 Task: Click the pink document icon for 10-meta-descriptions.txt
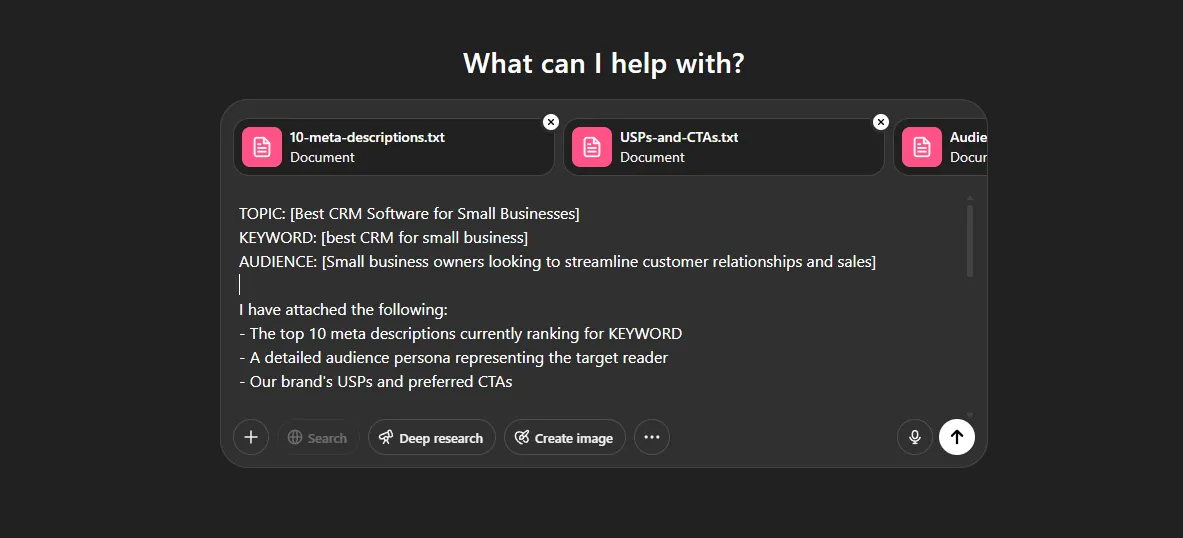pyautogui.click(x=262, y=147)
